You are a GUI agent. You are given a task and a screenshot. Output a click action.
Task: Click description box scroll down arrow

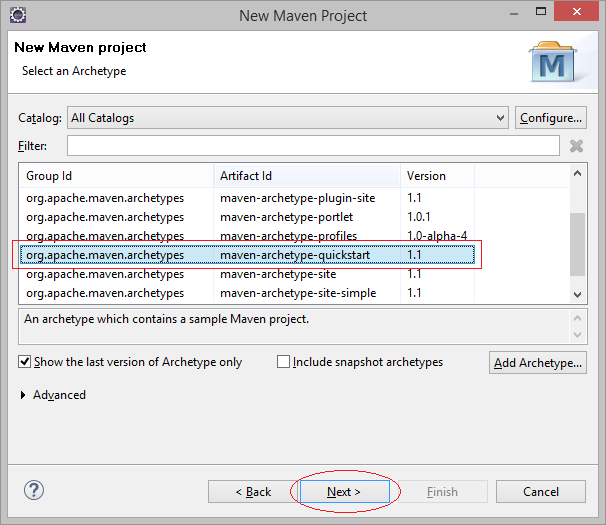(577, 335)
